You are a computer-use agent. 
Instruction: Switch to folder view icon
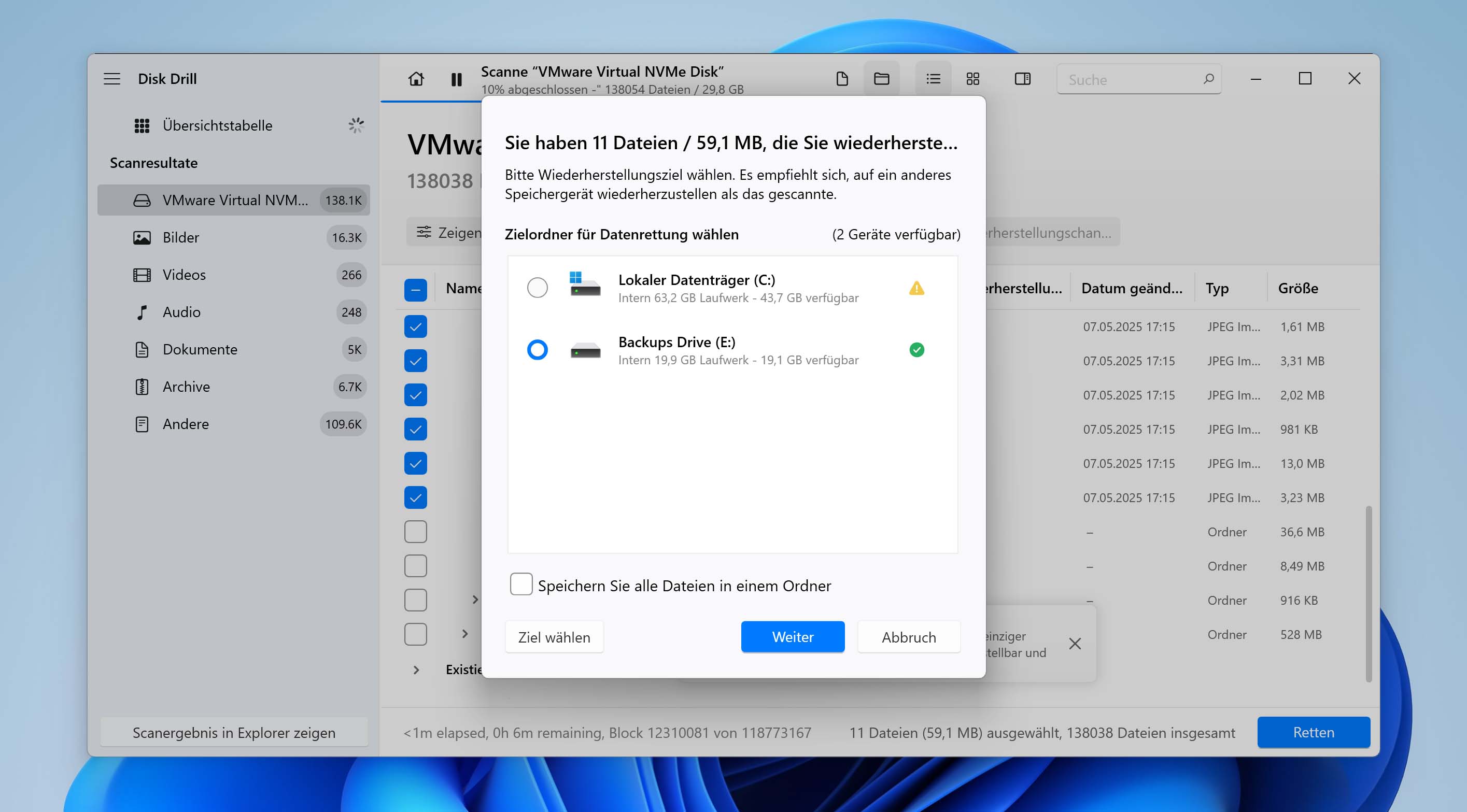click(x=882, y=79)
